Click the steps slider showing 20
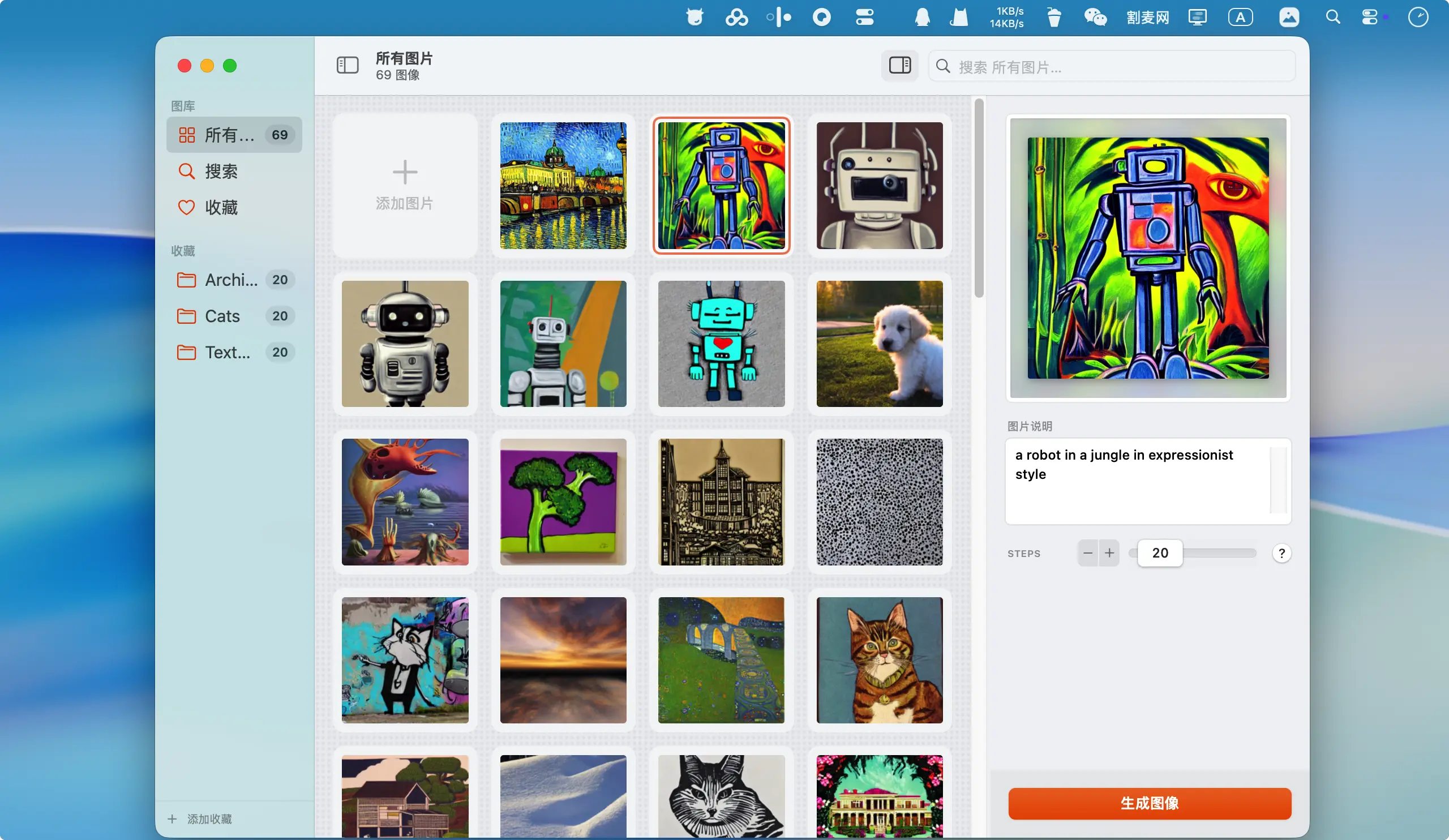This screenshot has width=1449, height=840. point(1160,553)
